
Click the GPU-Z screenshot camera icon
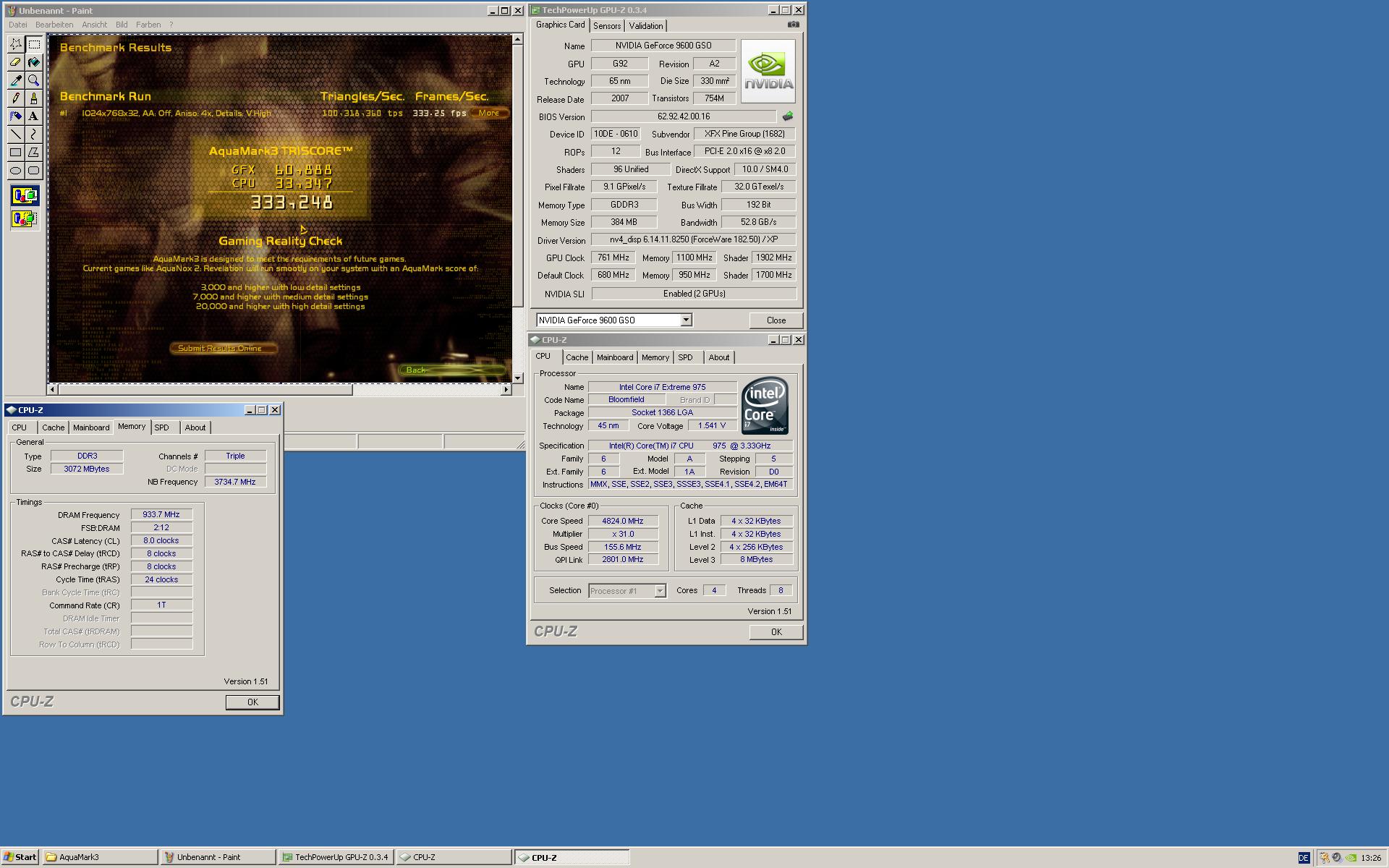[794, 25]
